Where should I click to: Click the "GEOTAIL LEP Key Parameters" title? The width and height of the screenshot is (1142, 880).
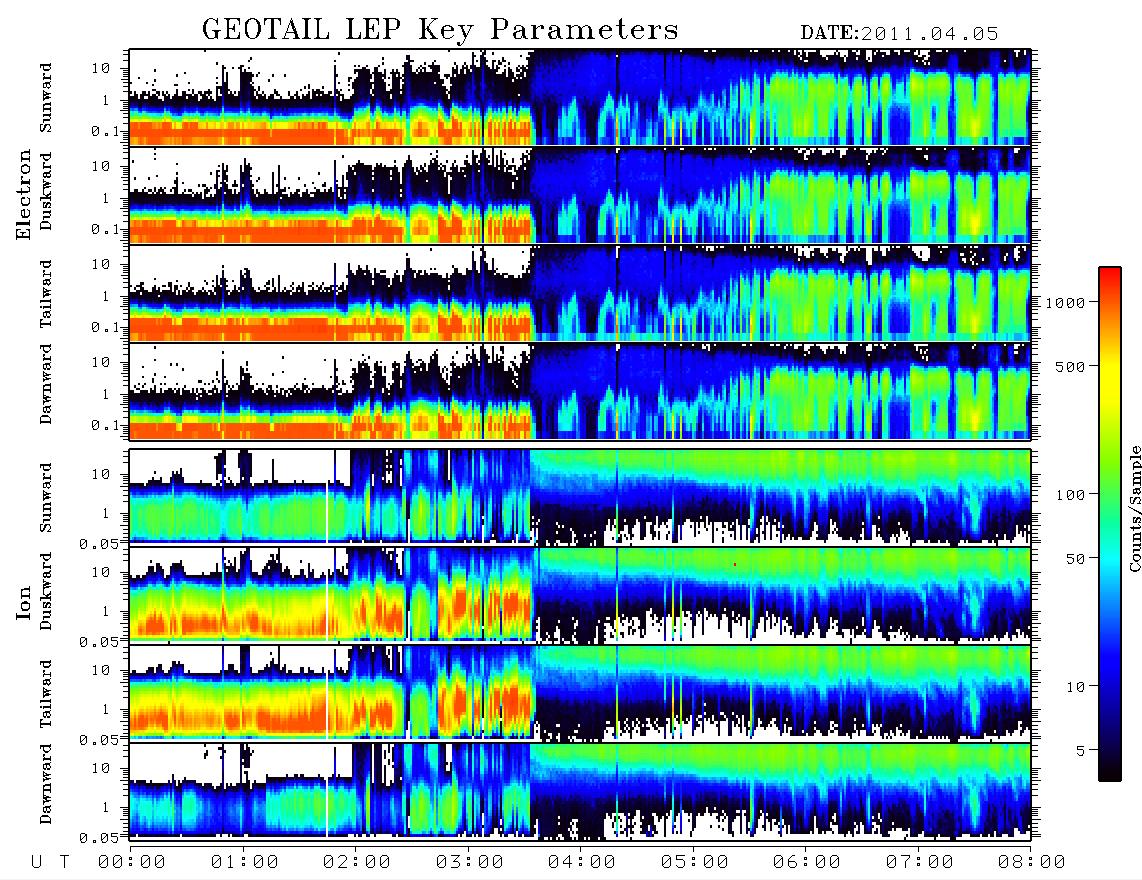pos(440,30)
